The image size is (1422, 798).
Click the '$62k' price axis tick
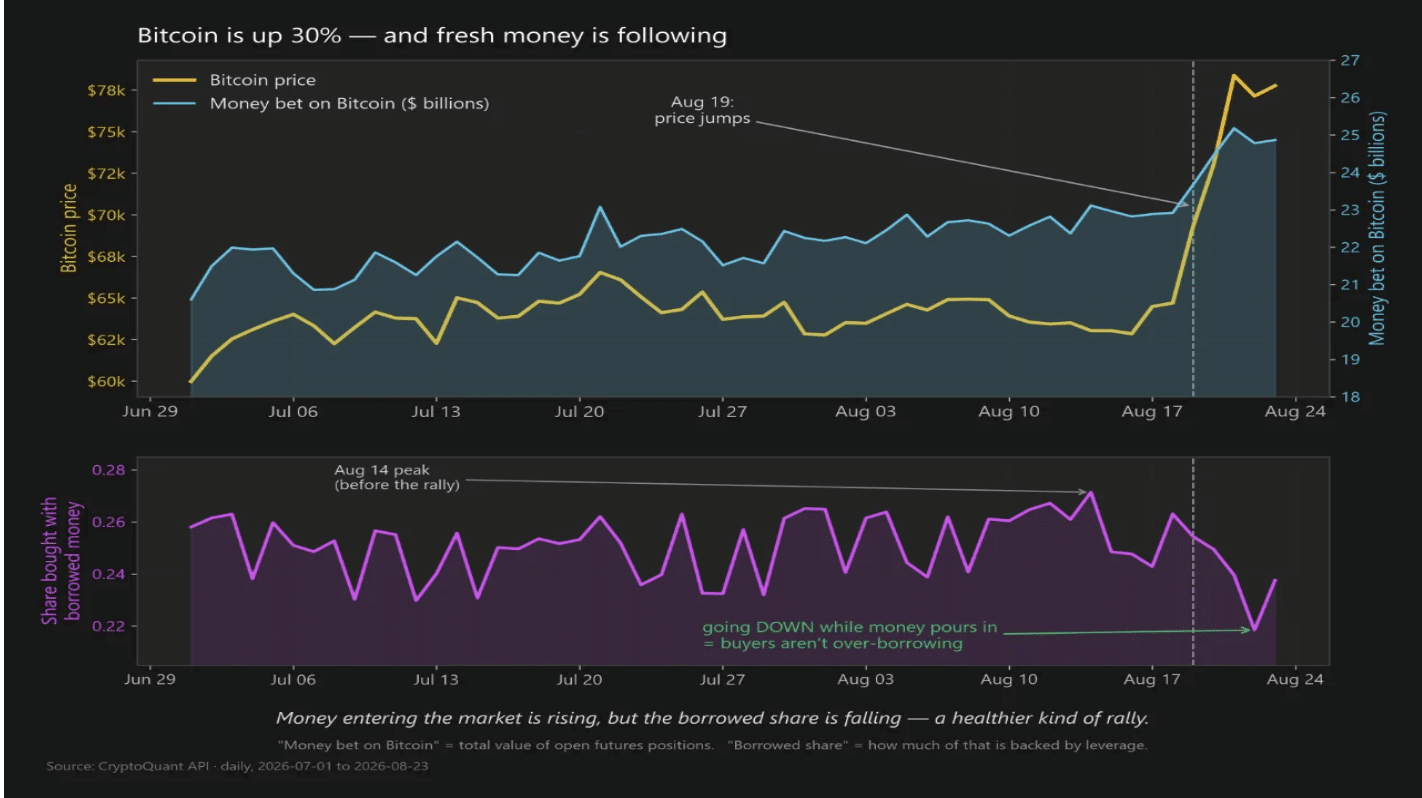pos(106,340)
